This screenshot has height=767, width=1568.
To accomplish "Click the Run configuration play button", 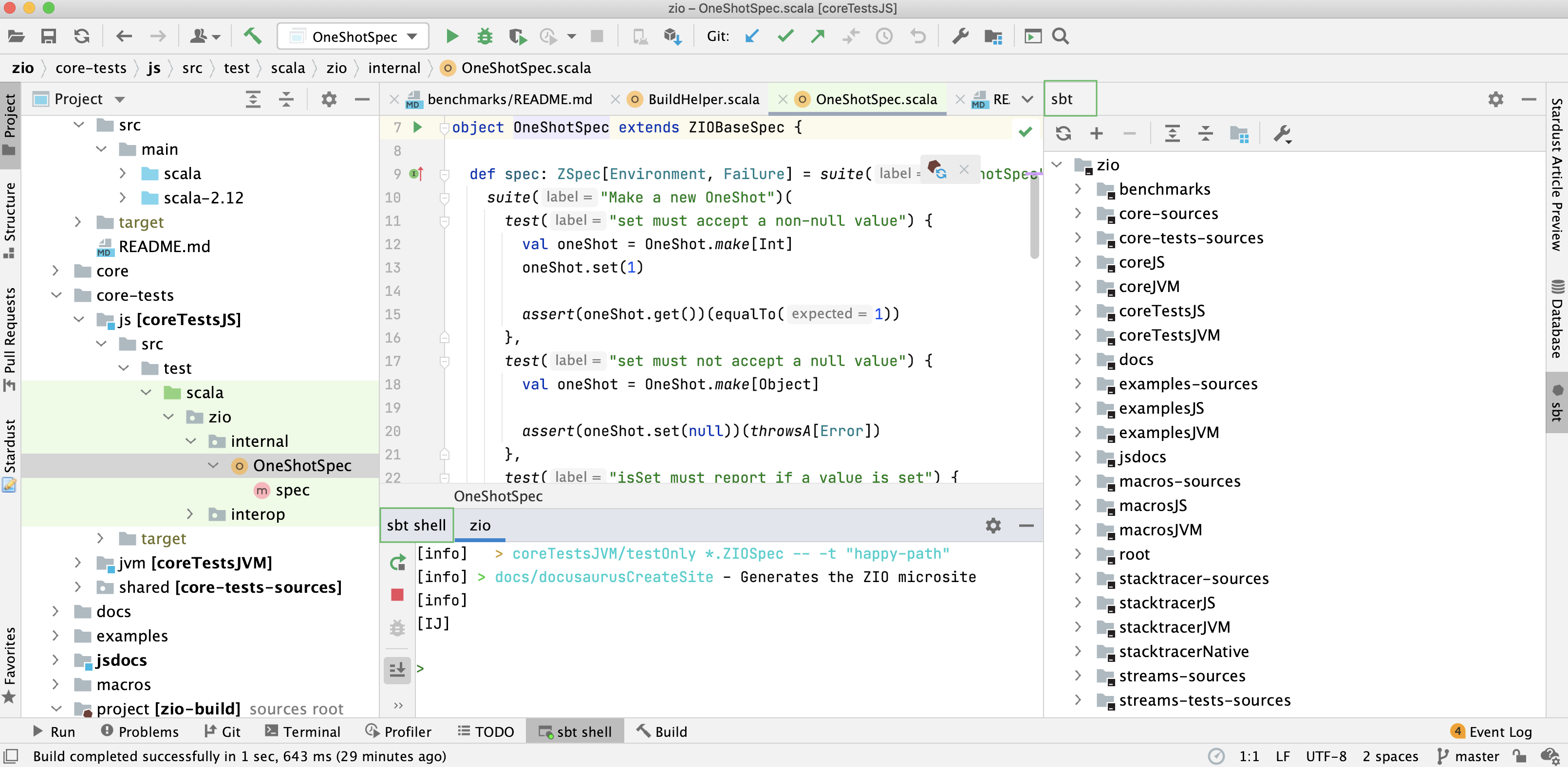I will tap(451, 38).
